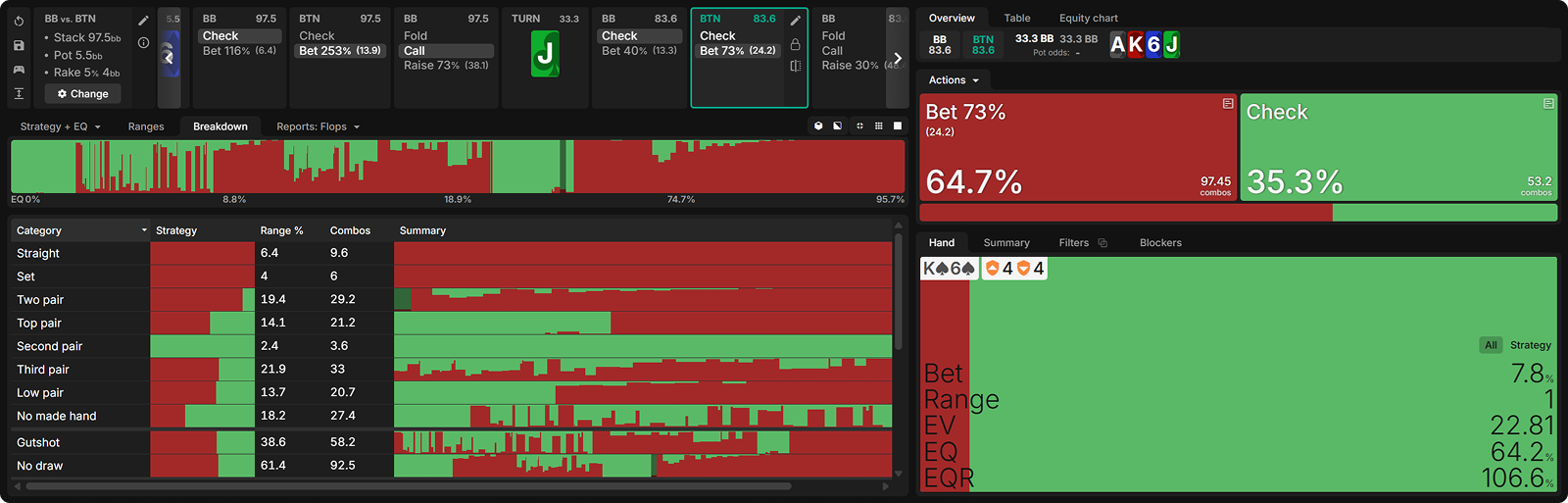Click the reset/undo arrow icon in left sidebar
The height and width of the screenshot is (503, 1568).
coord(19,21)
